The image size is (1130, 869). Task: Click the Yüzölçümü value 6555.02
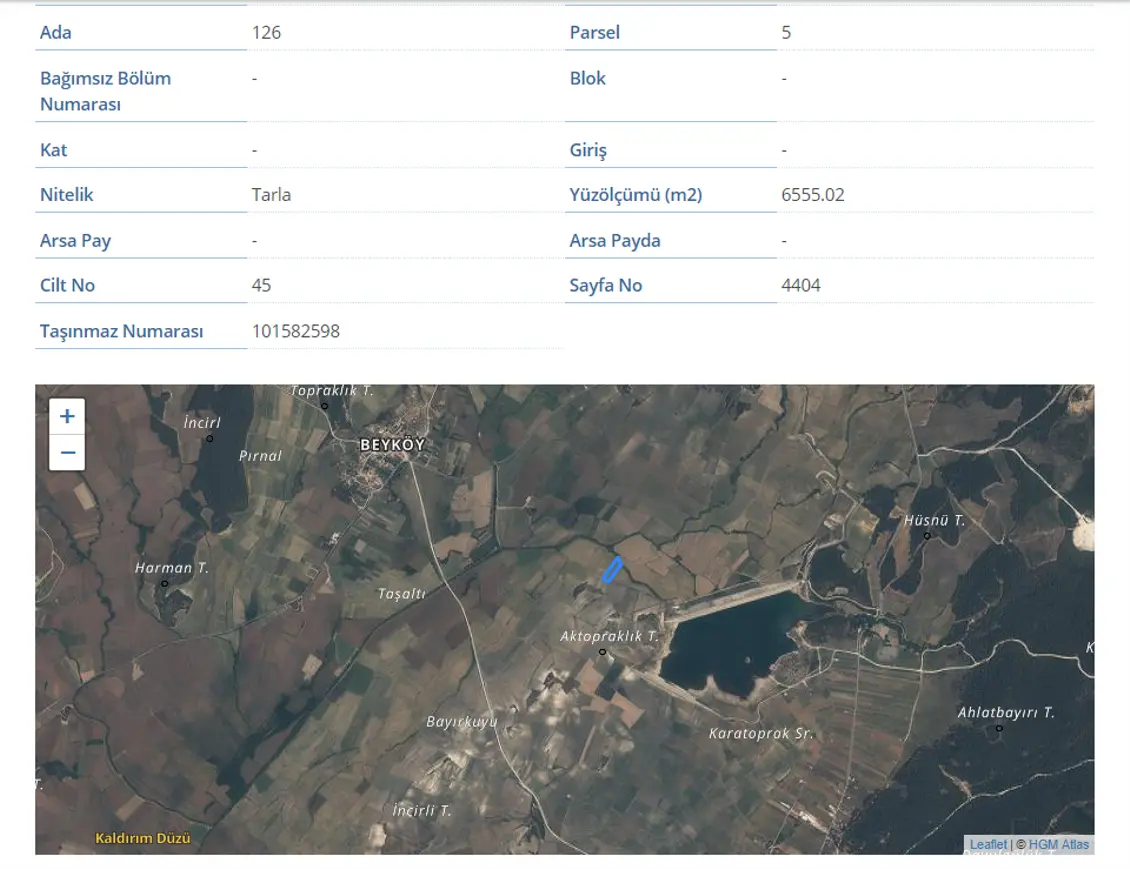pyautogui.click(x=812, y=195)
